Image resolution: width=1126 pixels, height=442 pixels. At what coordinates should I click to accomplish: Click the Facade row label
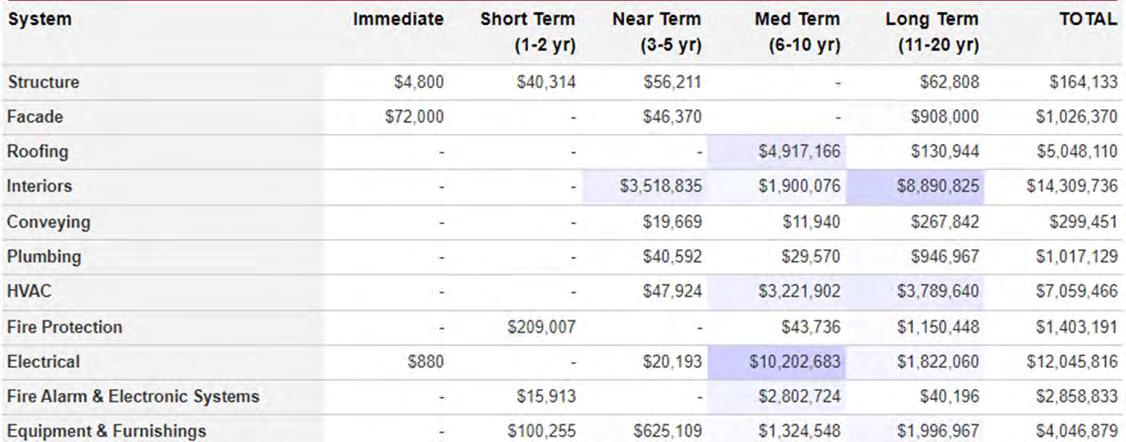pyautogui.click(x=38, y=117)
